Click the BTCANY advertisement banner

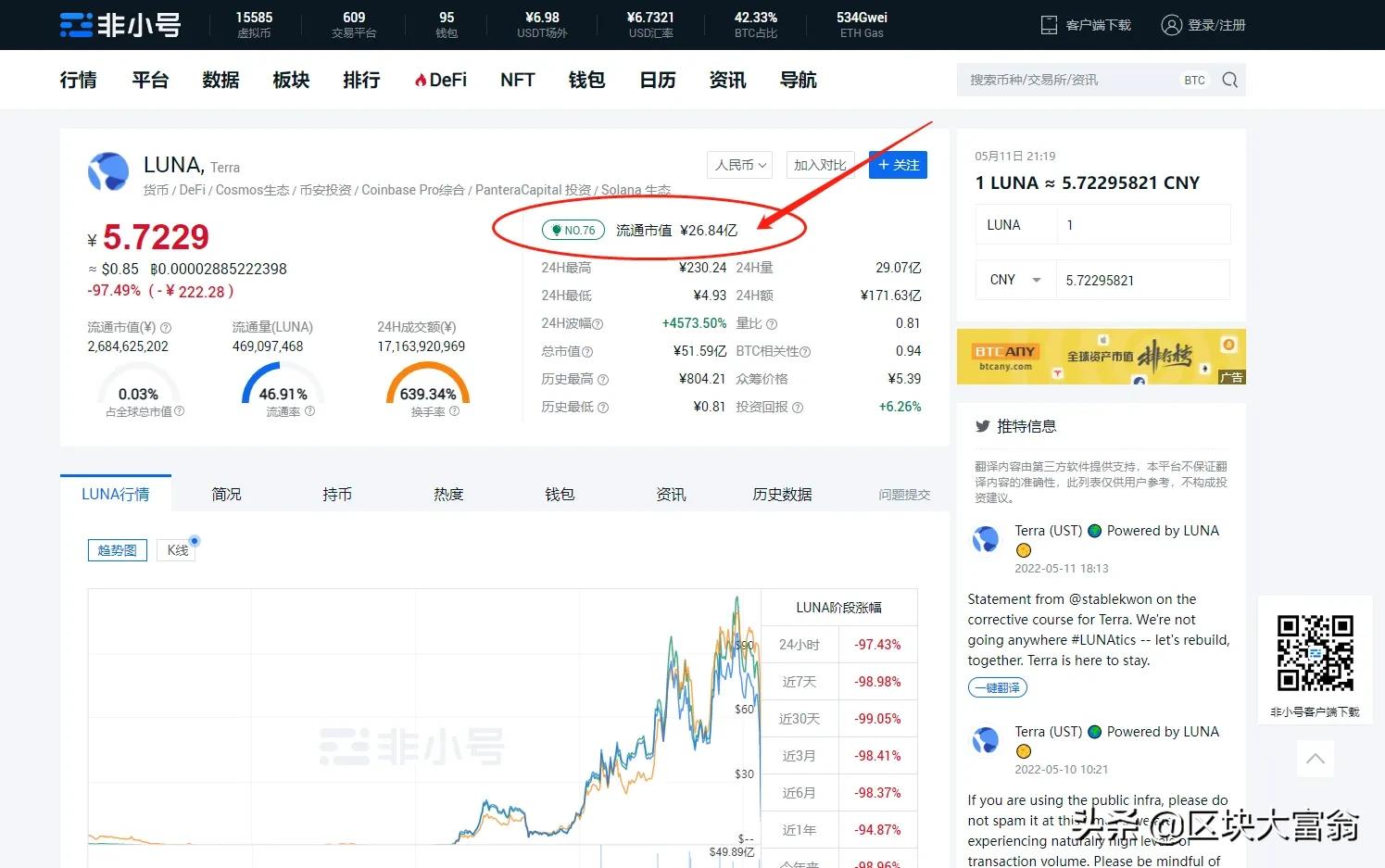1101,357
